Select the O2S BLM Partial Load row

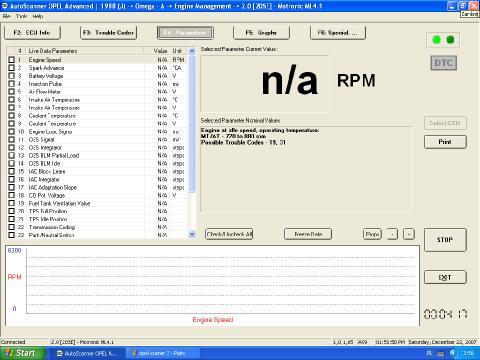coord(97,155)
